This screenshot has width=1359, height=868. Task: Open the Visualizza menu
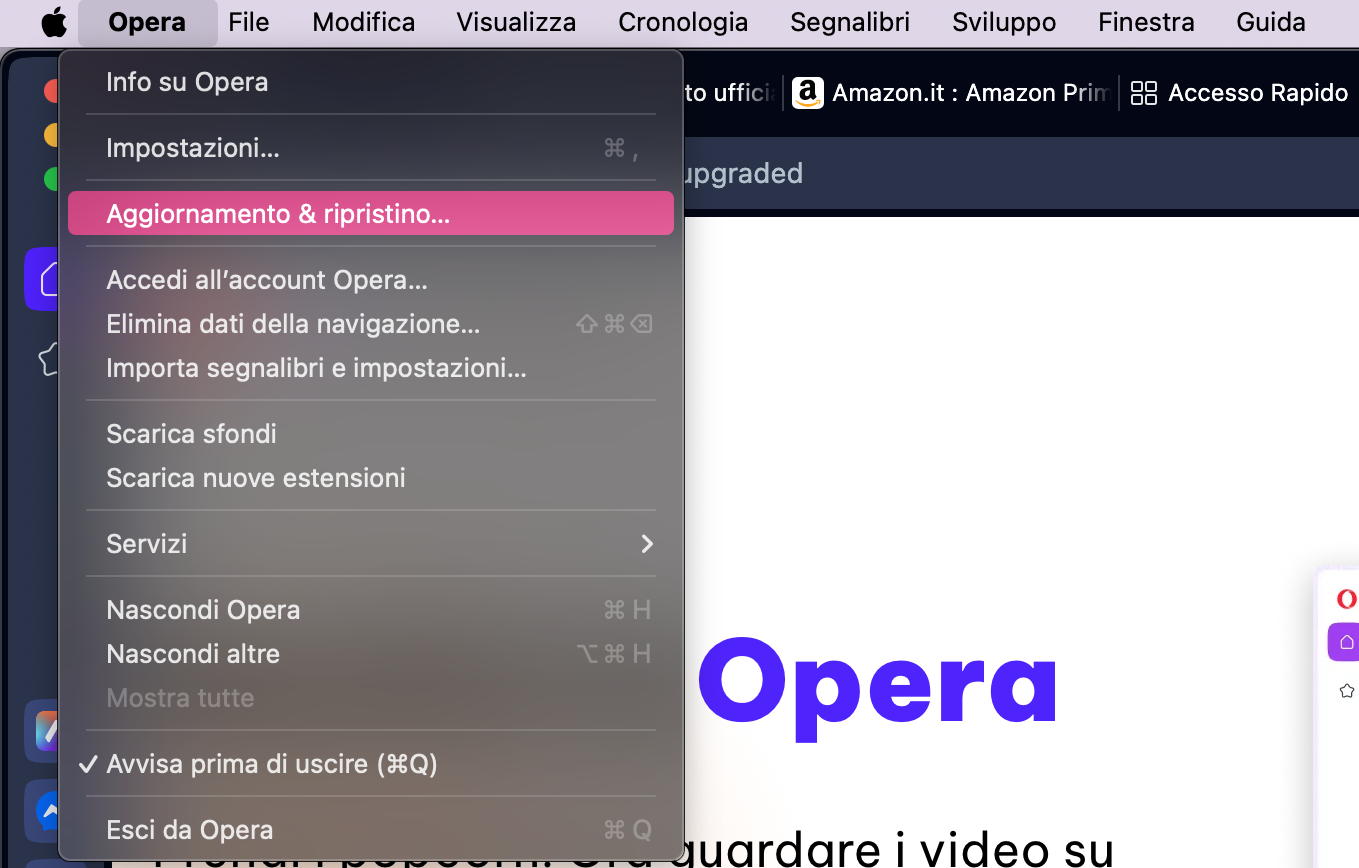click(516, 22)
